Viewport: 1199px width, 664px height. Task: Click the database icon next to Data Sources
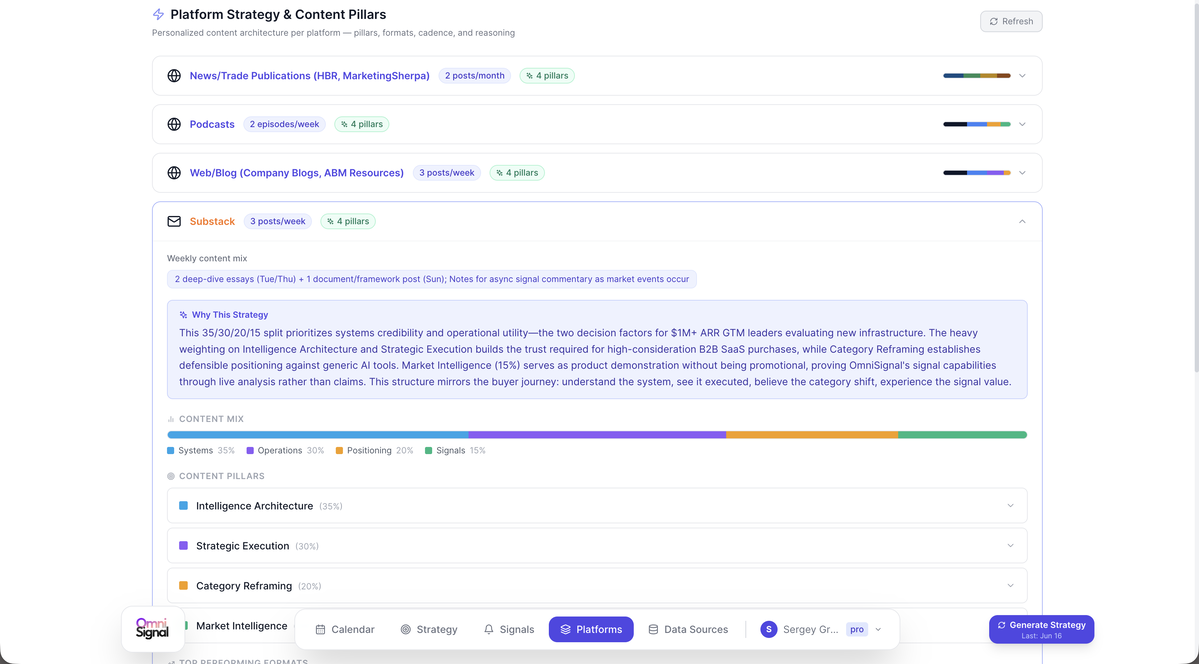(x=653, y=630)
